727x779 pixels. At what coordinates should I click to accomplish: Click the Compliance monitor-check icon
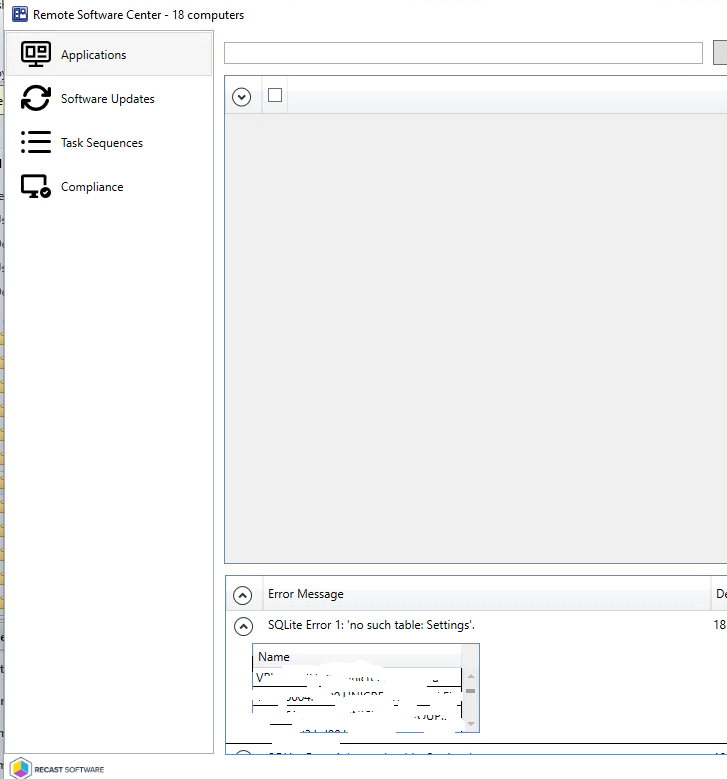[x=36, y=186]
